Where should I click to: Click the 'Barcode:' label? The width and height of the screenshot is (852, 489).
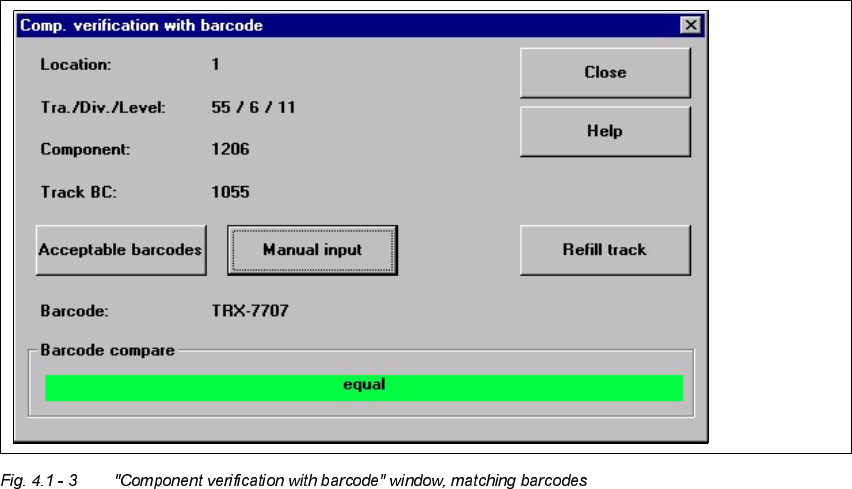(x=74, y=311)
